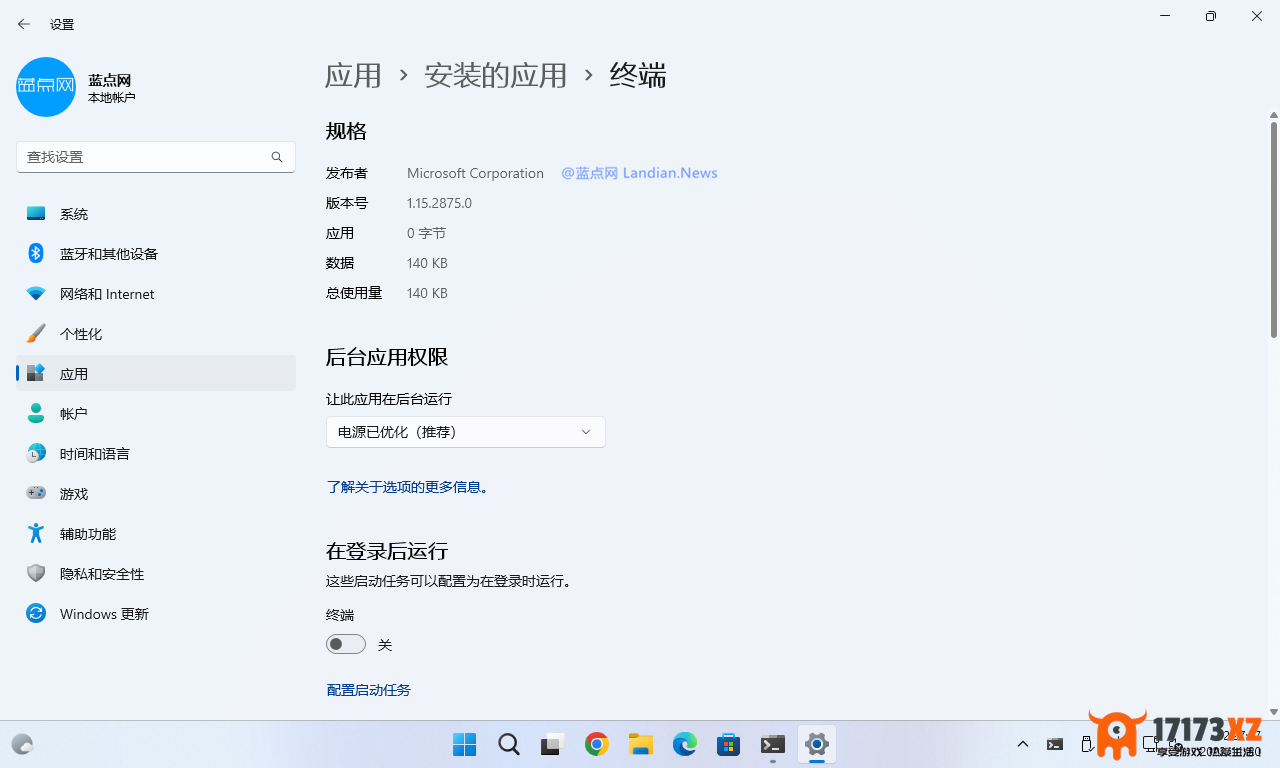The image size is (1280, 768).
Task: Switch to the Terminal taskbar icon
Action: pyautogui.click(x=773, y=744)
